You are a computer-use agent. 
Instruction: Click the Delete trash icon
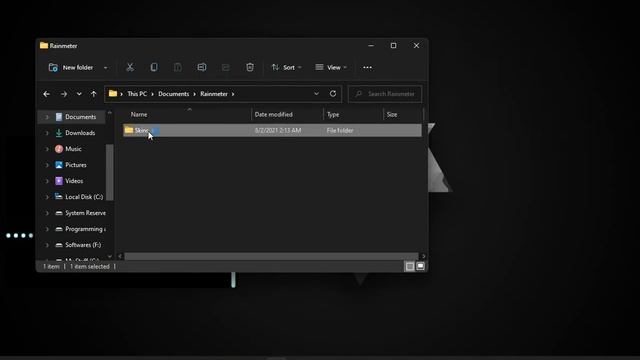click(x=250, y=67)
